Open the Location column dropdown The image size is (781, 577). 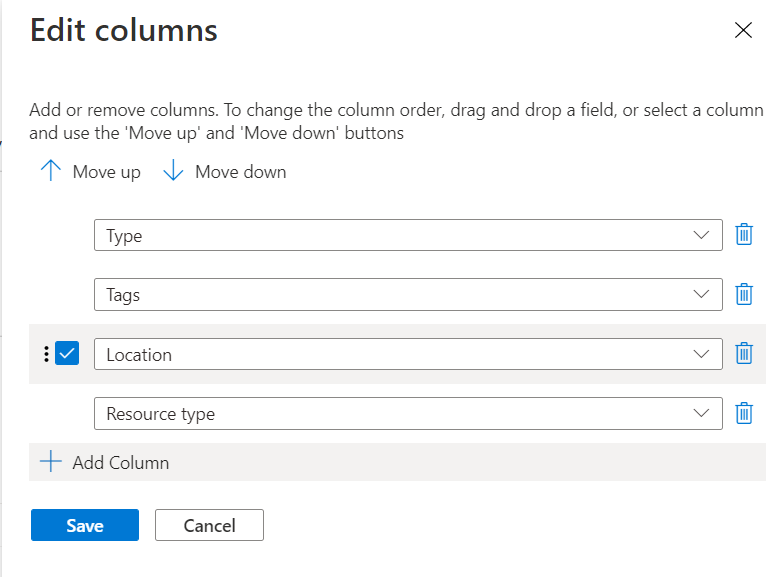pyautogui.click(x=408, y=354)
